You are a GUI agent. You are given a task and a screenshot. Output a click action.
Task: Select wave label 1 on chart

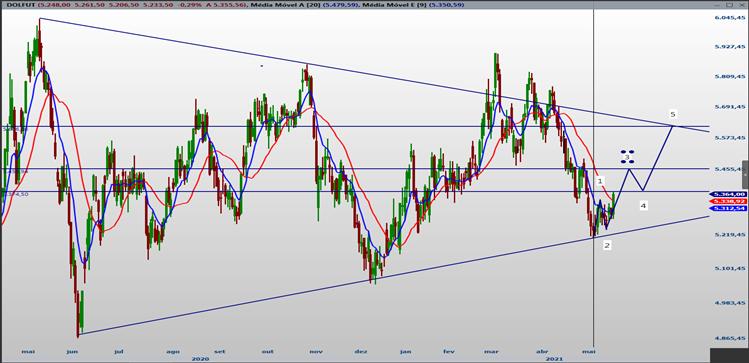point(600,181)
